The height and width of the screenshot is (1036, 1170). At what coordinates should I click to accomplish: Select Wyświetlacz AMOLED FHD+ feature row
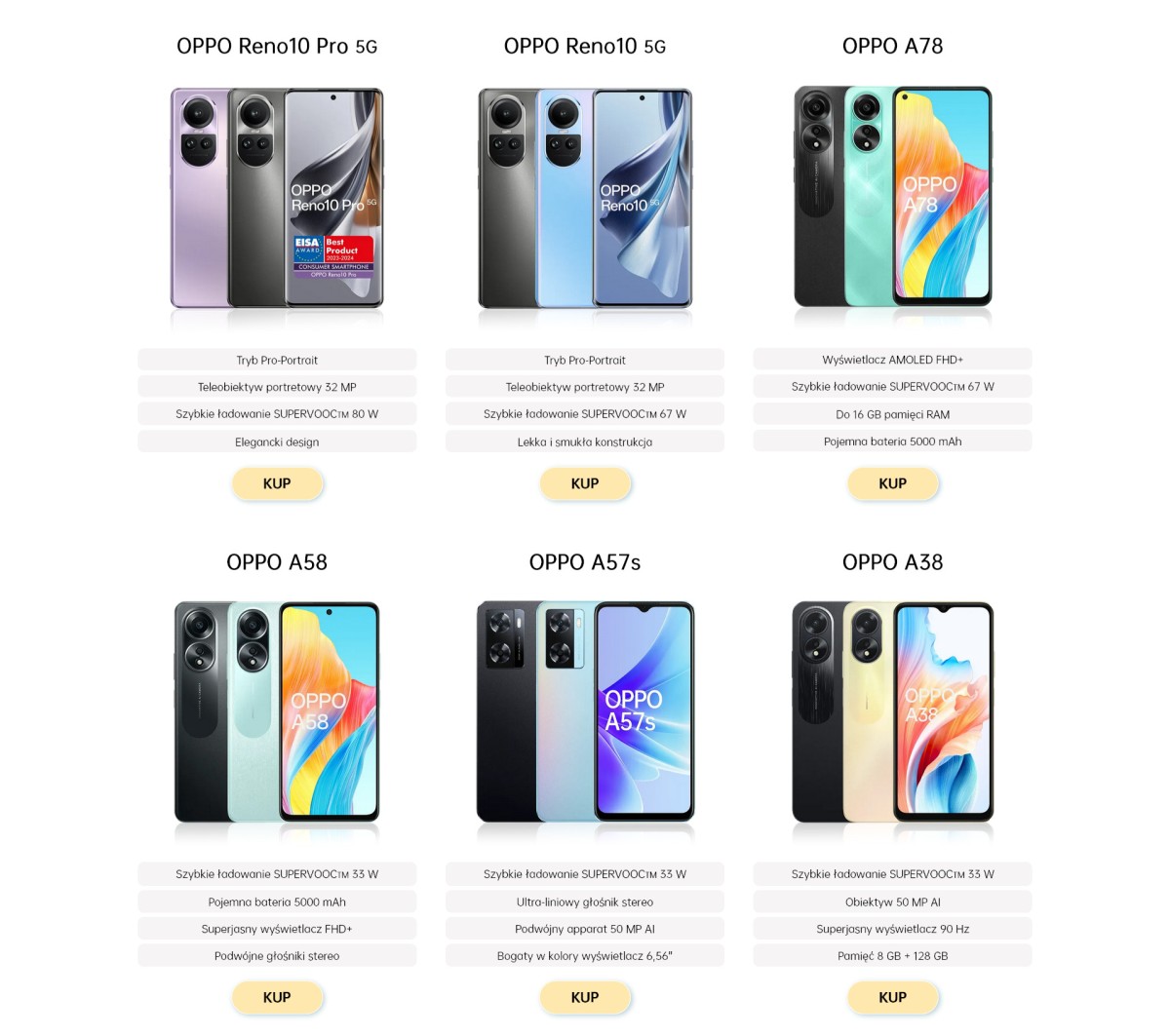pyautogui.click(x=893, y=360)
